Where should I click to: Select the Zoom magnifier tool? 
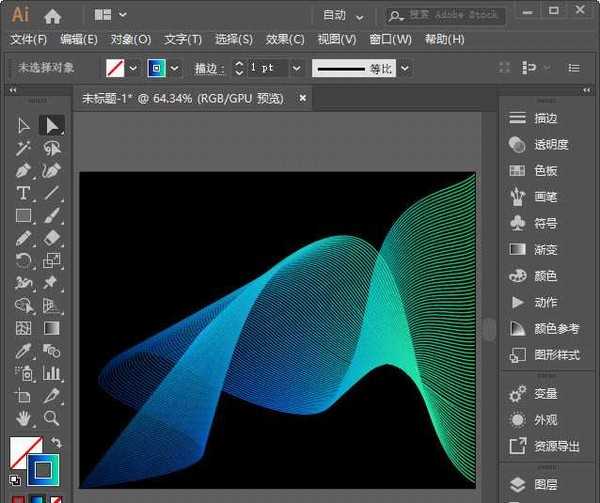click(x=52, y=418)
